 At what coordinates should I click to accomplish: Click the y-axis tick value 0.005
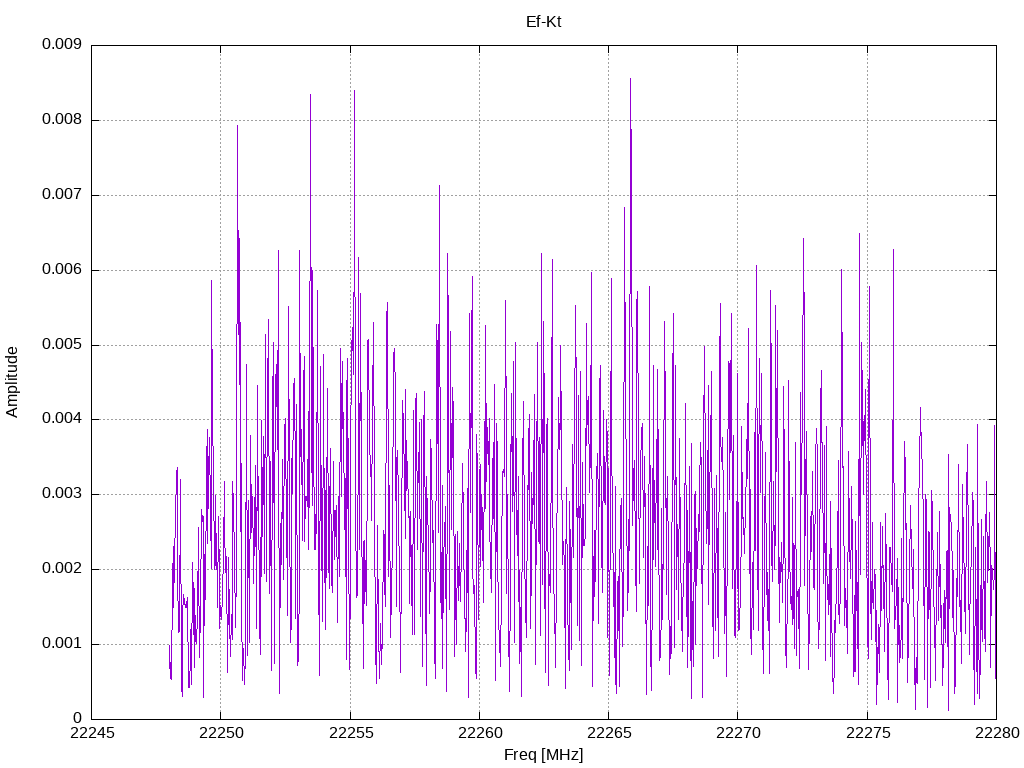tap(62, 344)
